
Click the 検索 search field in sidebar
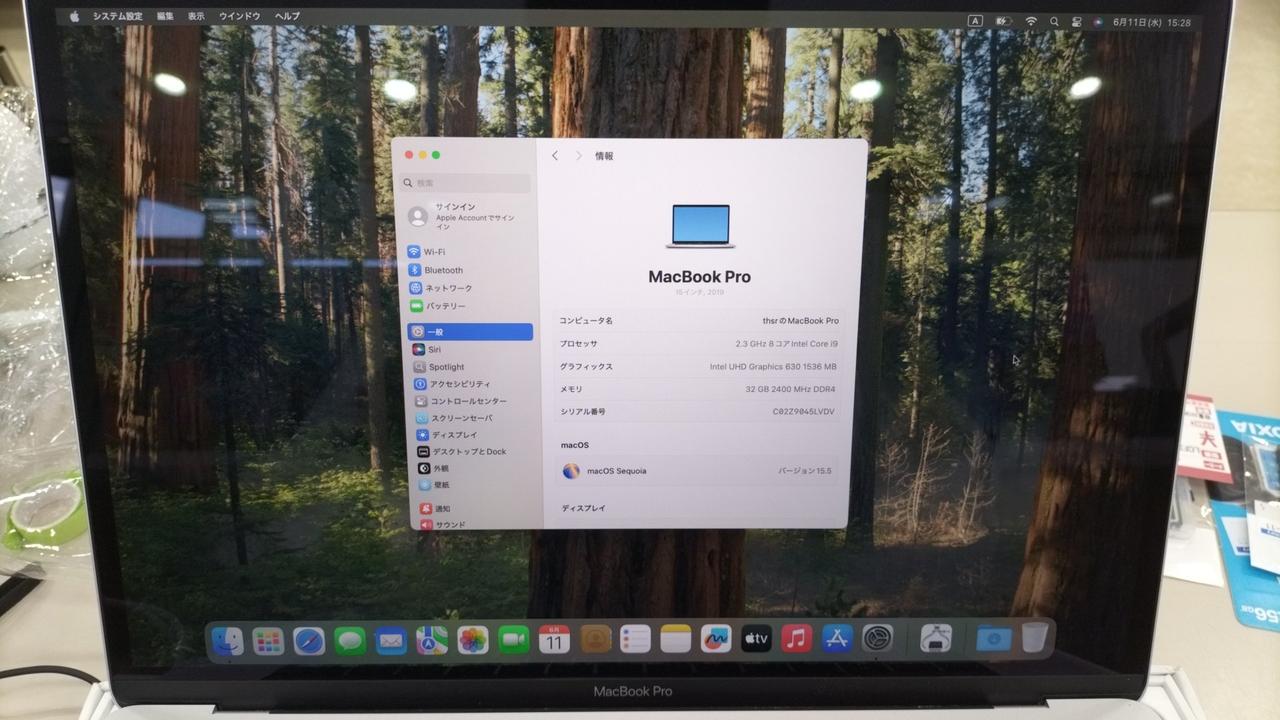[x=466, y=183]
